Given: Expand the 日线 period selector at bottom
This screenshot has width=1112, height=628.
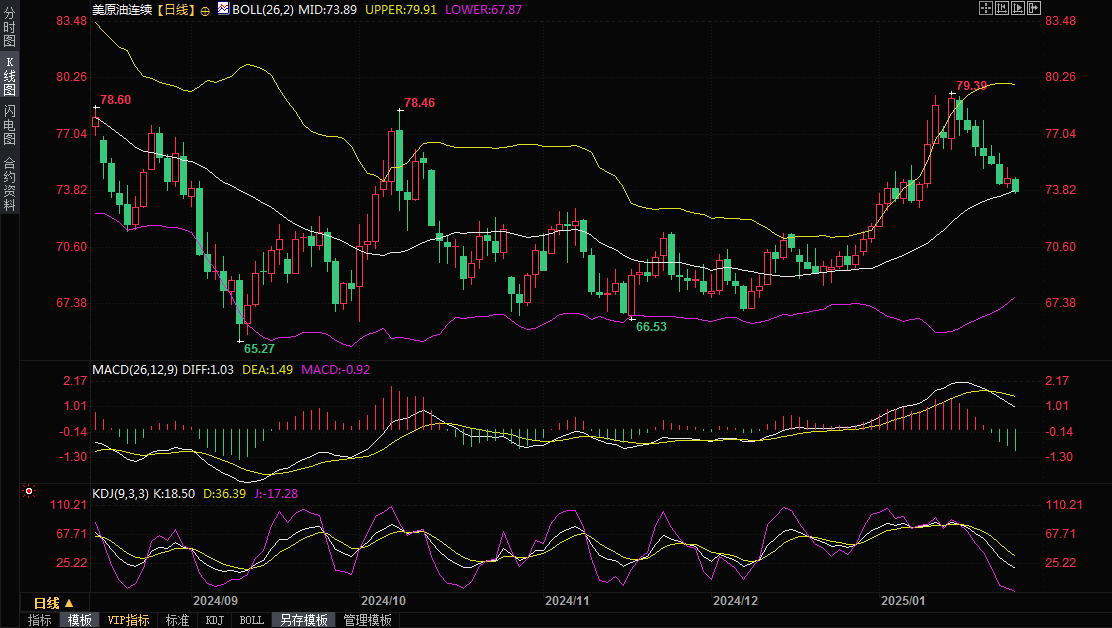Looking at the screenshot, I should pyautogui.click(x=53, y=603).
